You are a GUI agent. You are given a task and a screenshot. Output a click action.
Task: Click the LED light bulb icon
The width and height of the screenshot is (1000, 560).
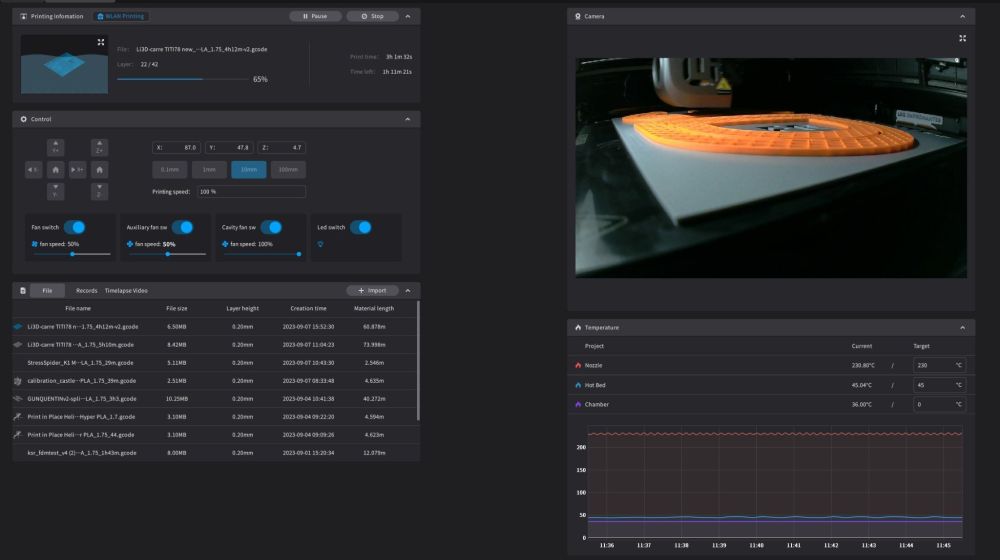[x=320, y=244]
